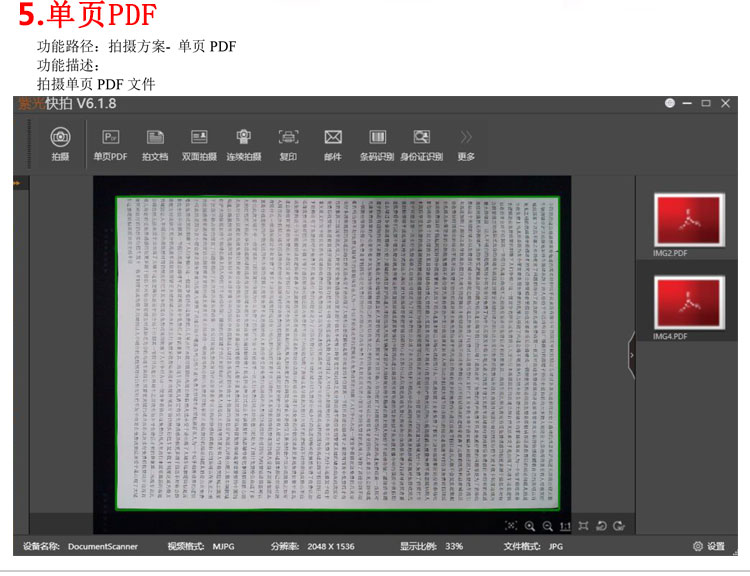Zoom in on the preview image
The width and height of the screenshot is (750, 576).
pyautogui.click(x=530, y=526)
